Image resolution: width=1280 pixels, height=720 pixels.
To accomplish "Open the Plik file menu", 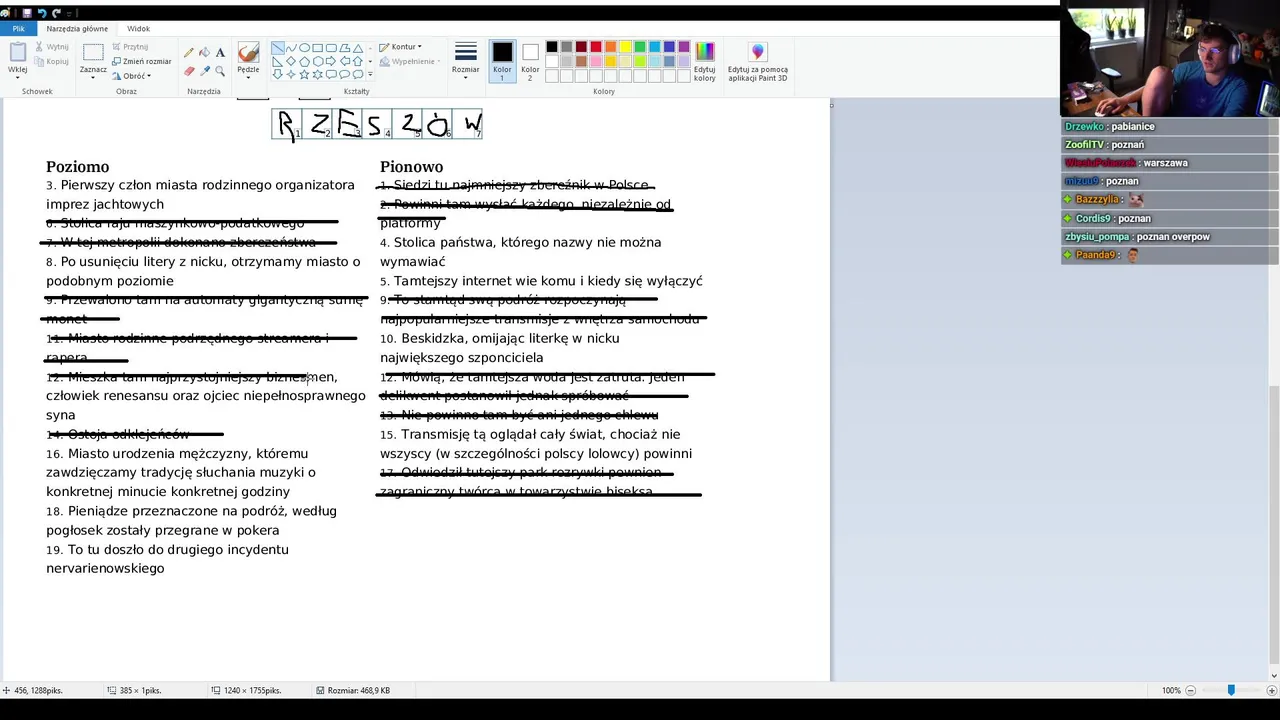I will click(x=18, y=29).
